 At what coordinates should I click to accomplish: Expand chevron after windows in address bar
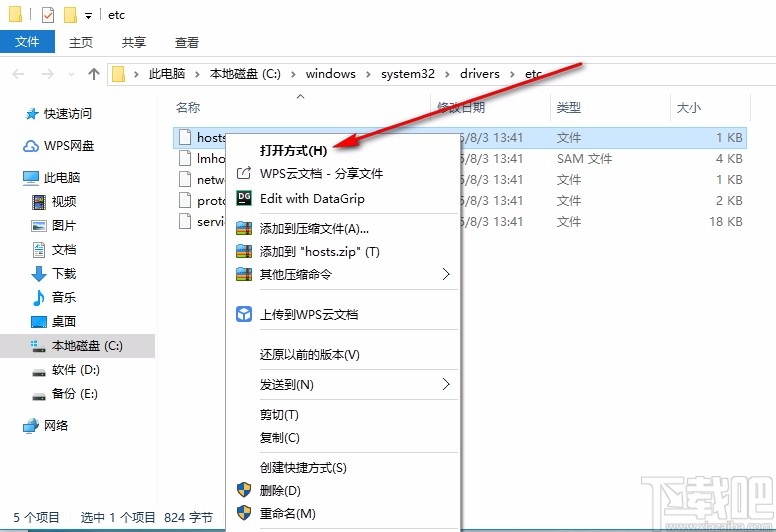click(x=368, y=74)
